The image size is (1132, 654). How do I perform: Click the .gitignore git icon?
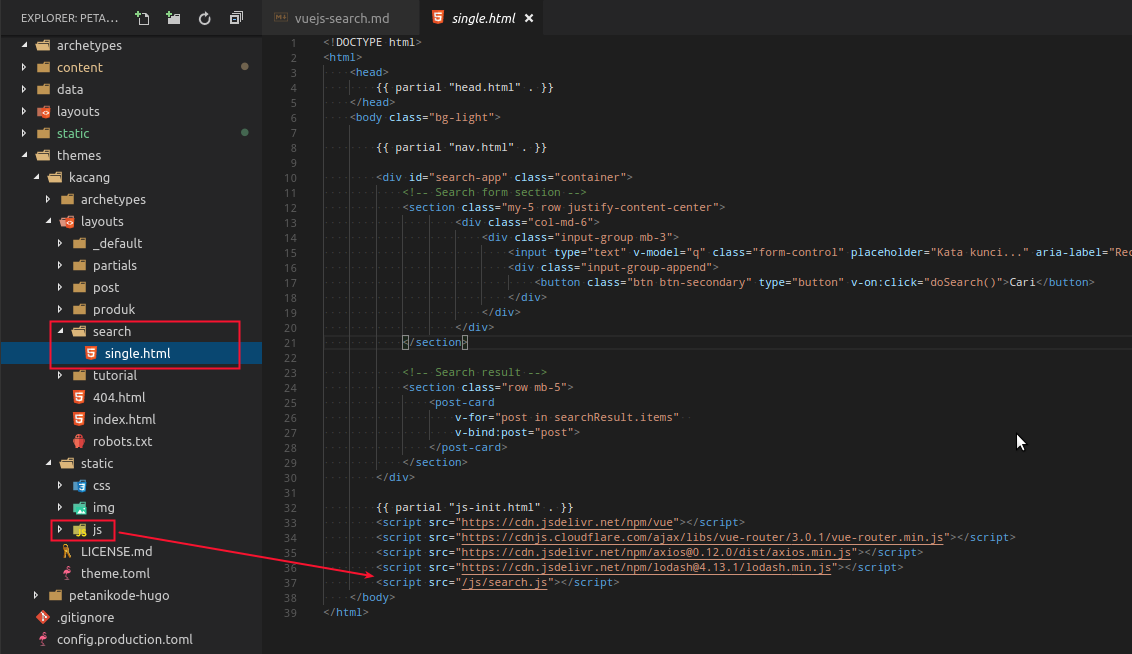(x=43, y=617)
